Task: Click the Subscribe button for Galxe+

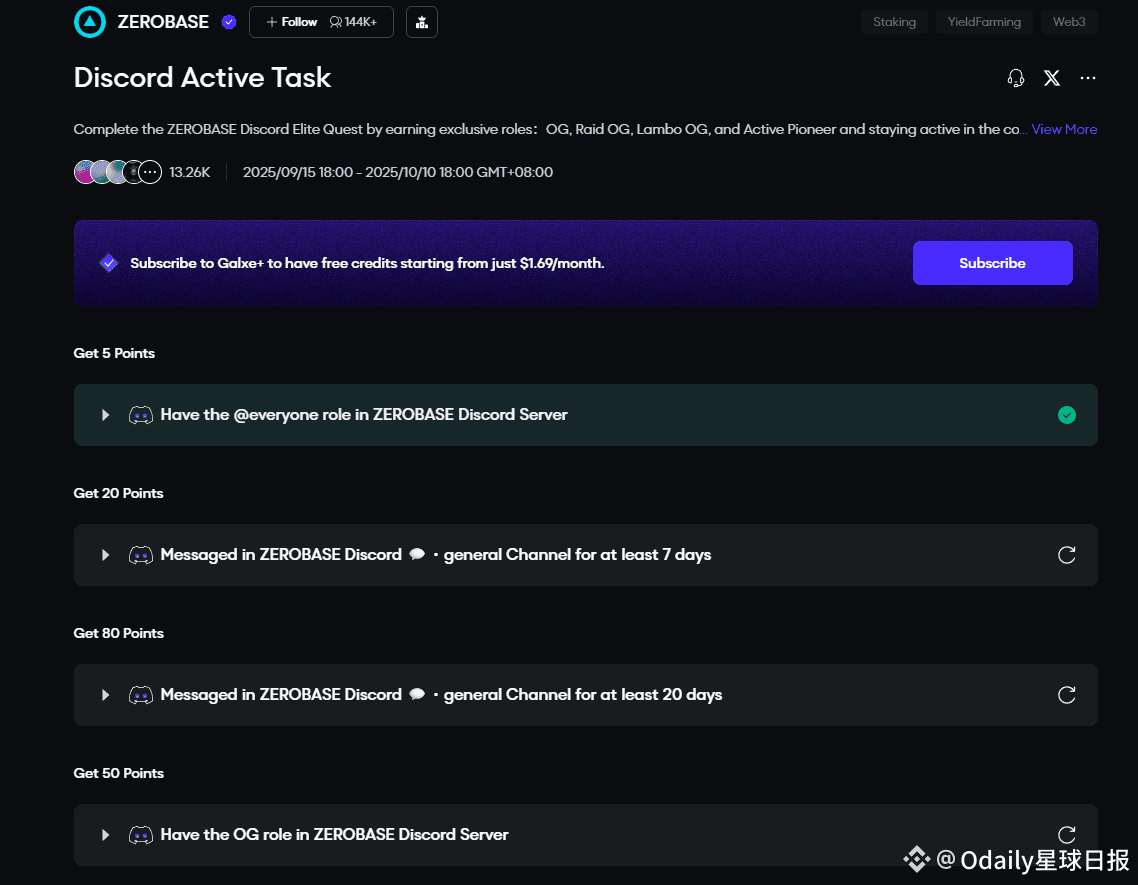Action: point(992,263)
